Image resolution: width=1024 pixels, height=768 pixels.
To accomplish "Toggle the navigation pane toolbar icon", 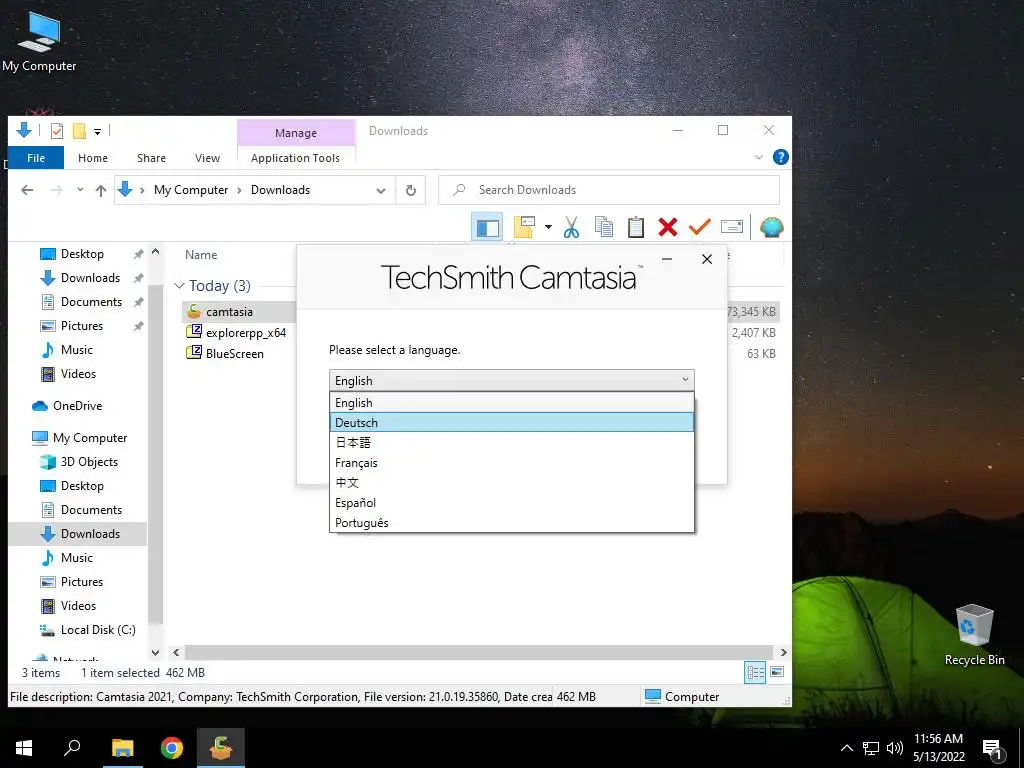I will click(487, 227).
